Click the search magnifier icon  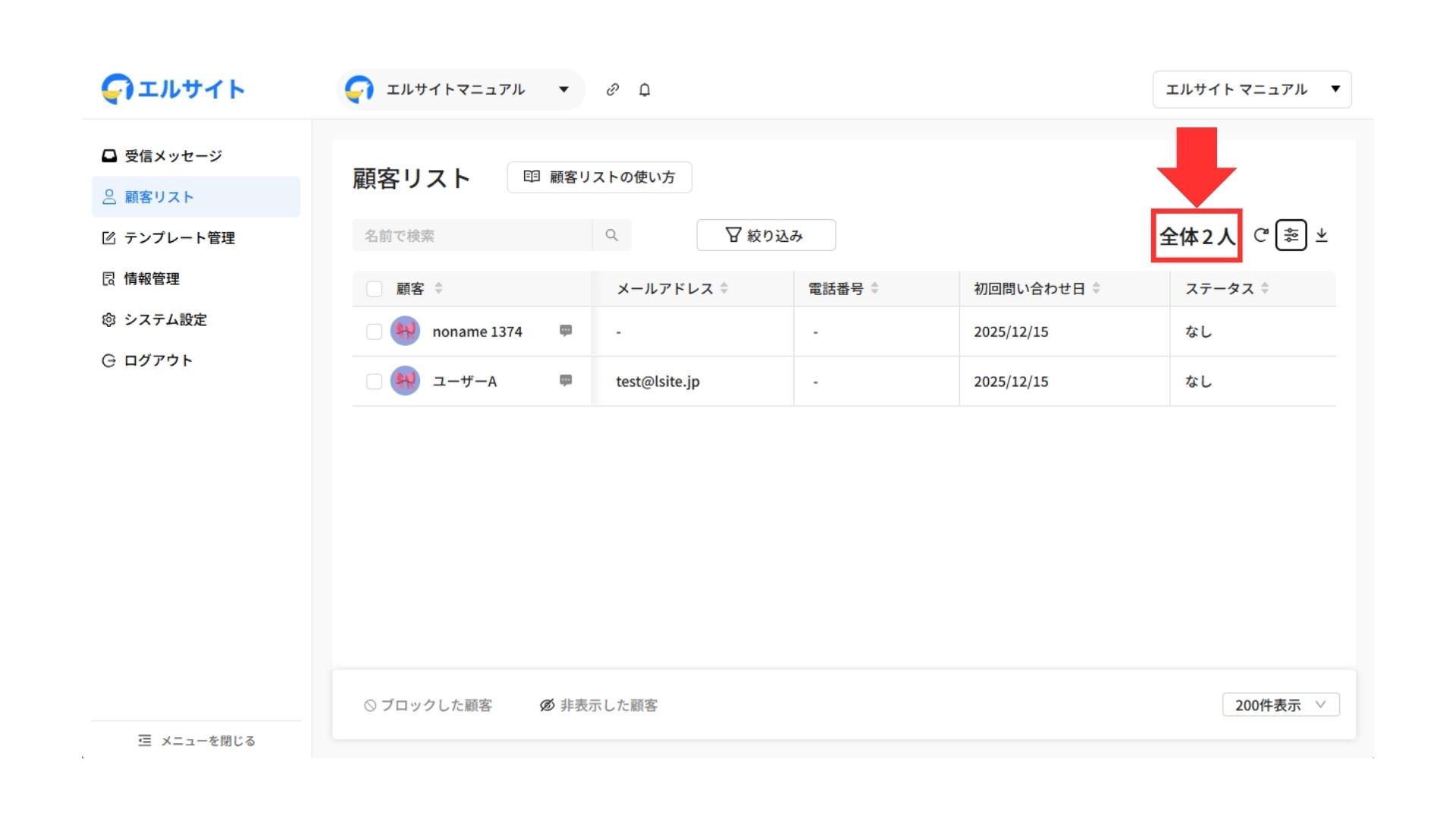pos(611,235)
